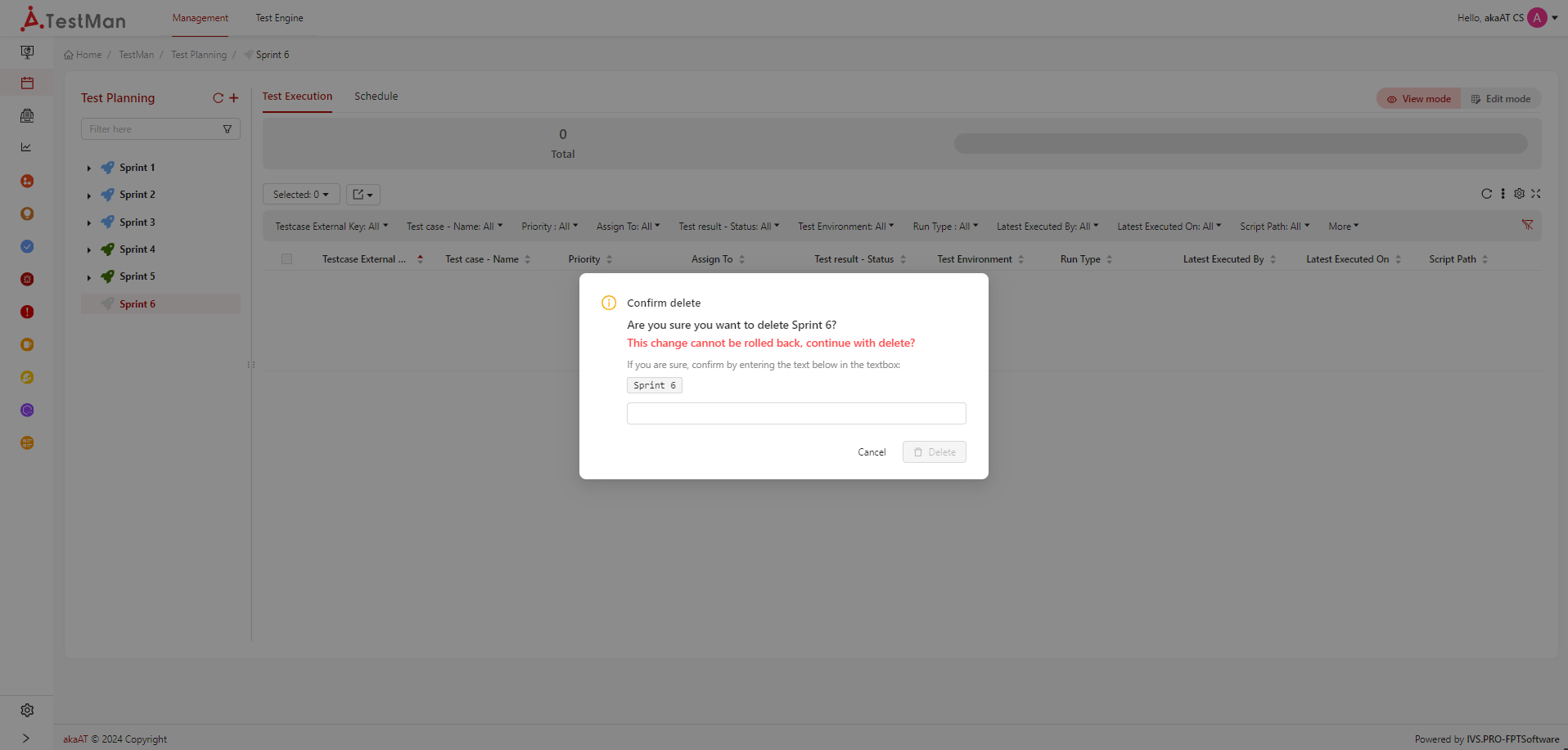Click the orange list sidebar icon

tap(27, 442)
